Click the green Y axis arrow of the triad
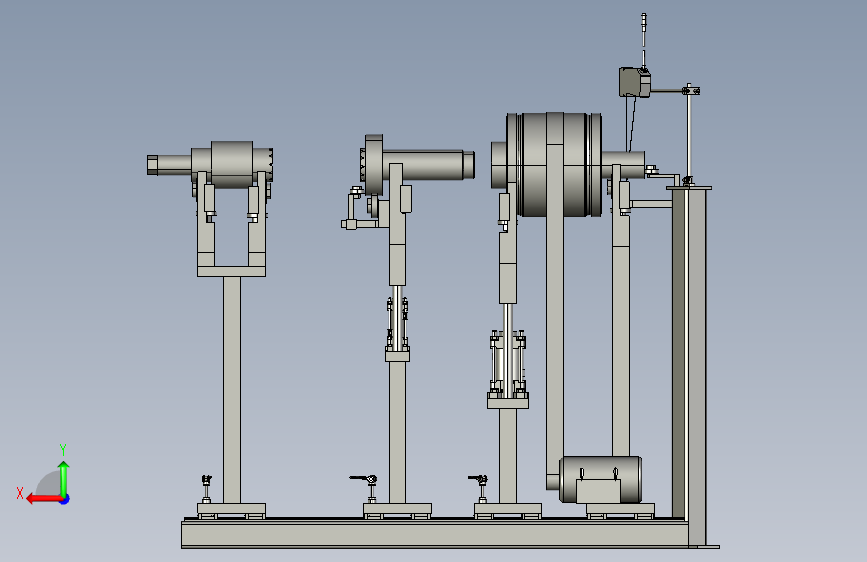This screenshot has height=562, width=867. click(x=64, y=478)
